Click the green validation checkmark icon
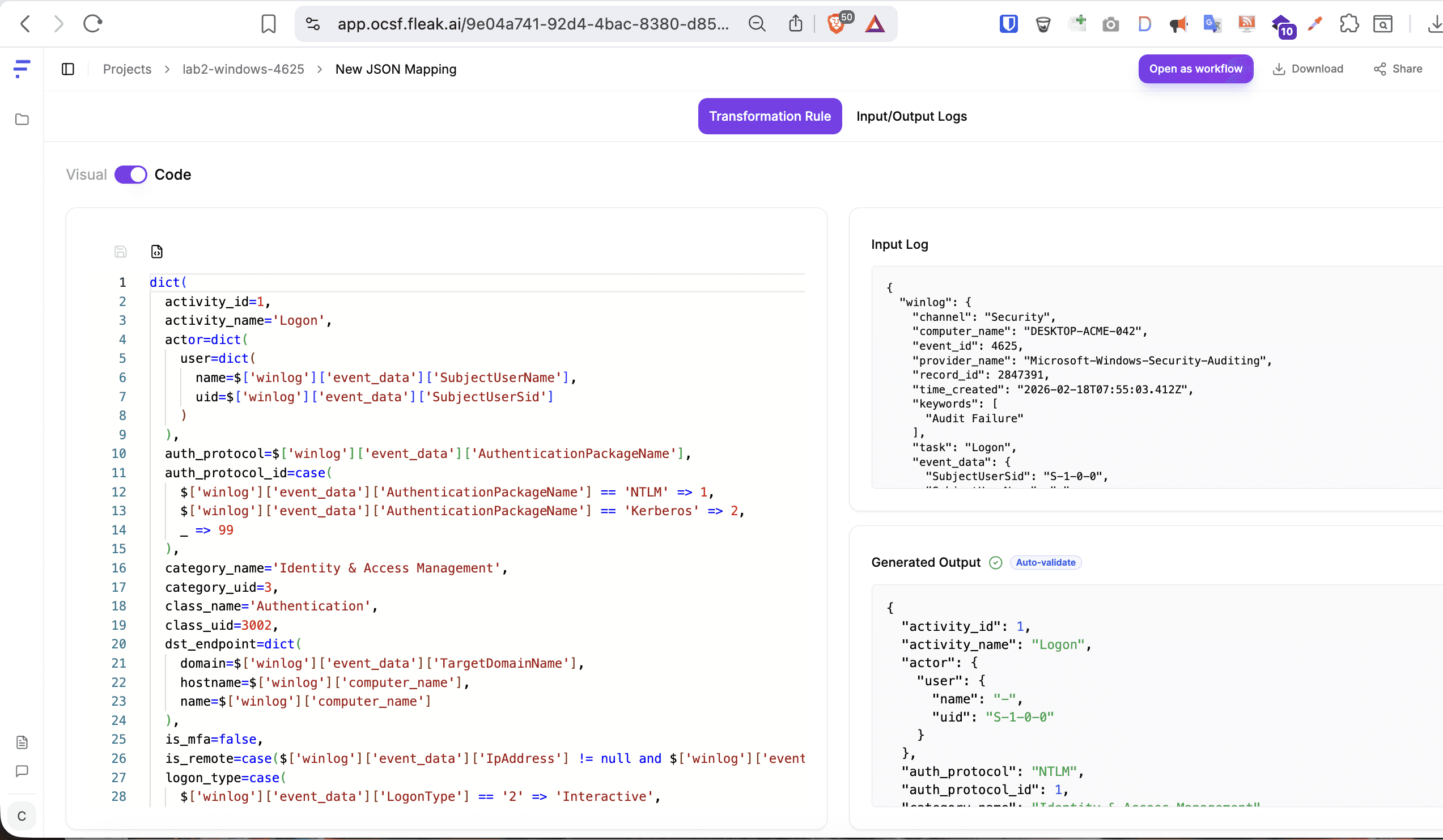Image resolution: width=1443 pixels, height=840 pixels. pyautogui.click(x=996, y=562)
